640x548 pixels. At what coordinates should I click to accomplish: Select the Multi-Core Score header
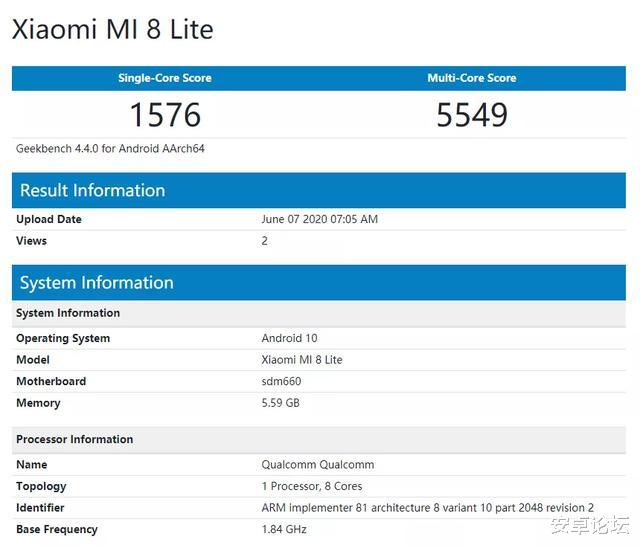[x=472, y=78]
